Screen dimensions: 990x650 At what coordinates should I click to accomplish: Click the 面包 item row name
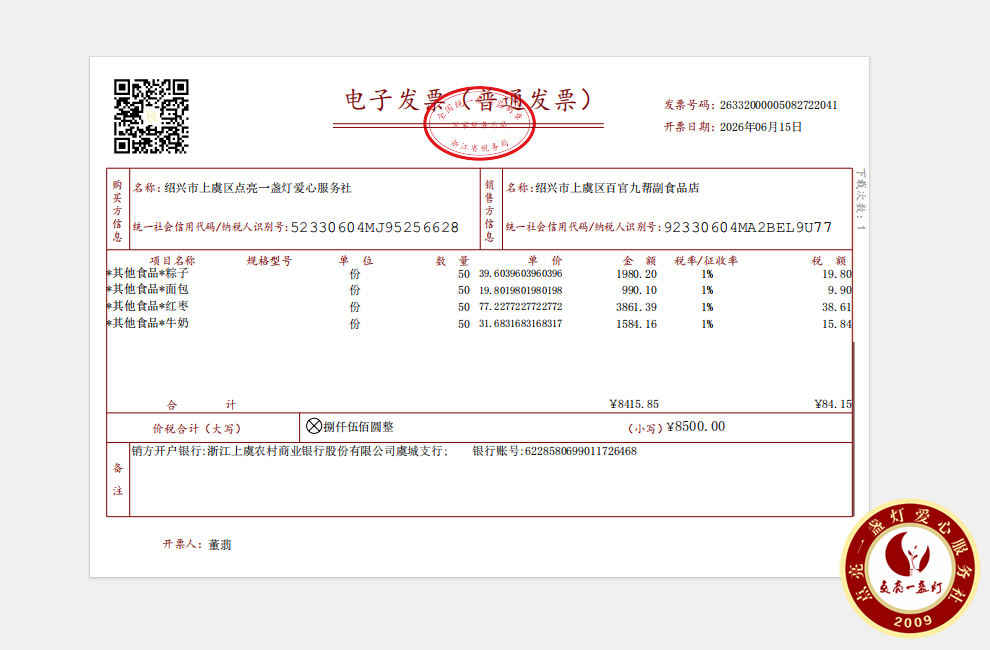(x=148, y=289)
